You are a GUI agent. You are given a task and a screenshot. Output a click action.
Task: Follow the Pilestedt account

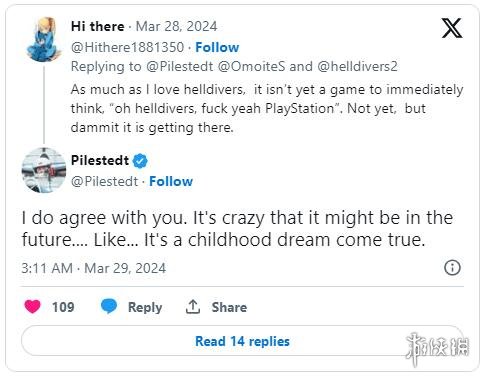171,181
